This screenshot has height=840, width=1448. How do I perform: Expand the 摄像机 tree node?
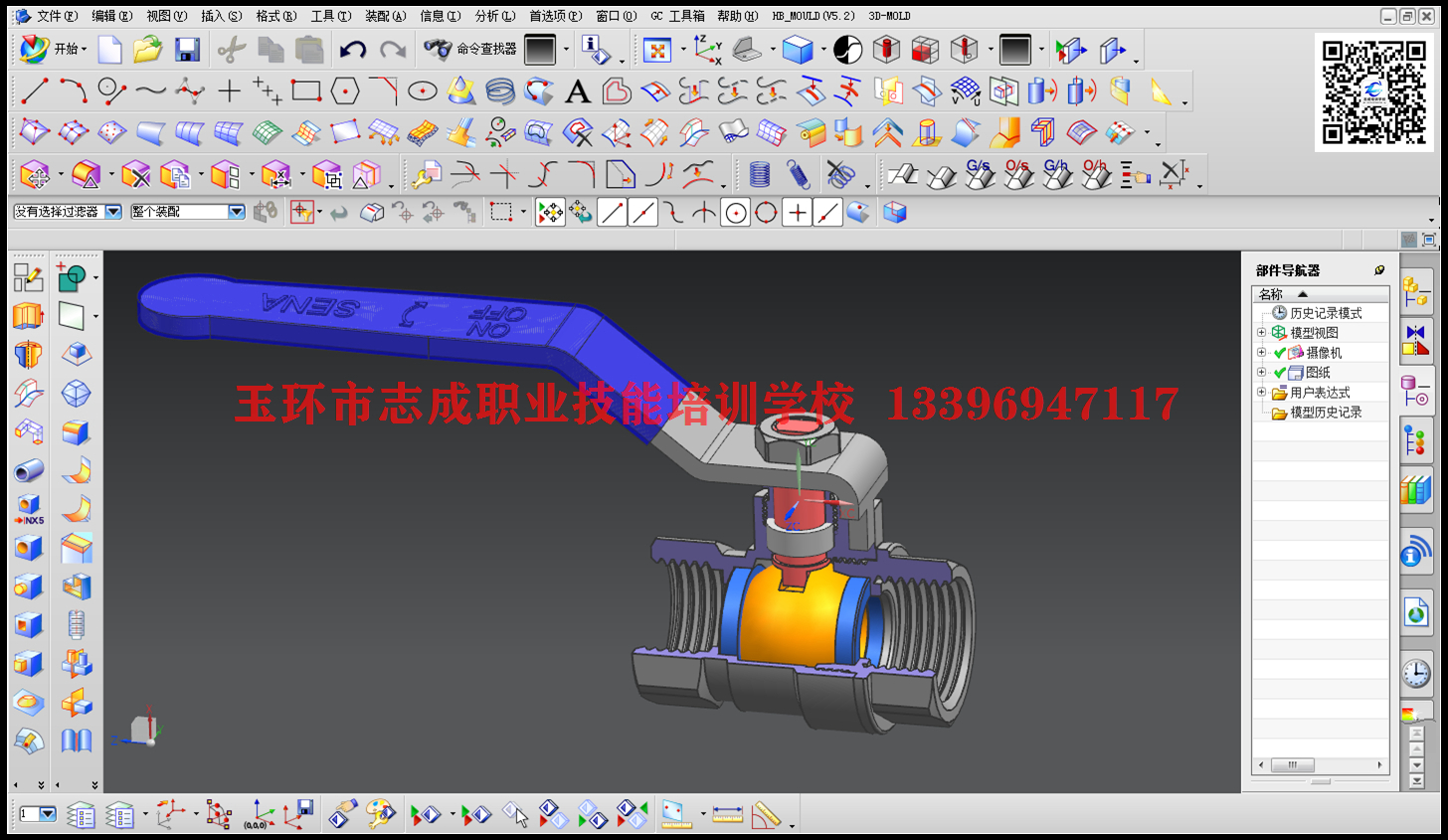click(1262, 353)
